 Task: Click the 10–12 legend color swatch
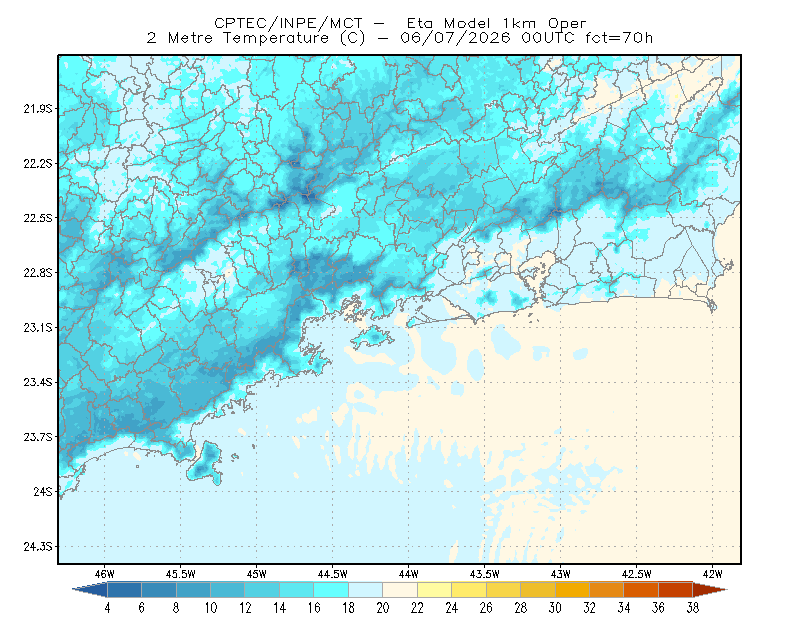pyautogui.click(x=228, y=589)
